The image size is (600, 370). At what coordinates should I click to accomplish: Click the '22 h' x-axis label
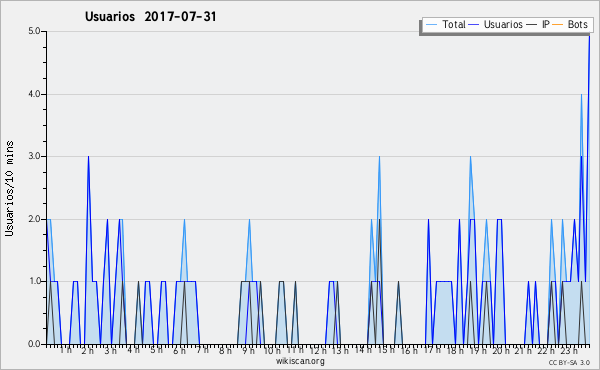546,351
